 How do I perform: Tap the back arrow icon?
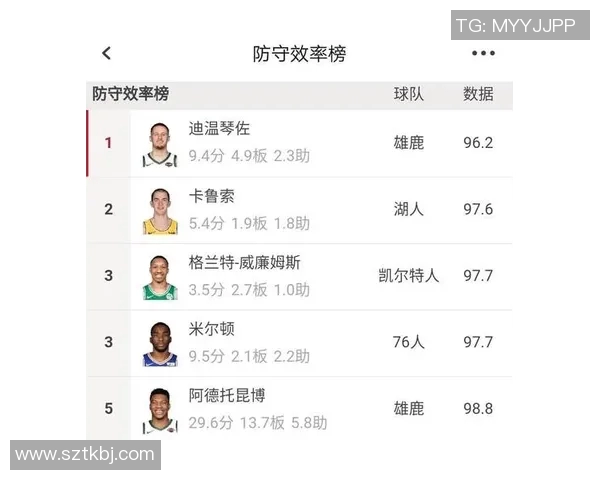(x=107, y=54)
